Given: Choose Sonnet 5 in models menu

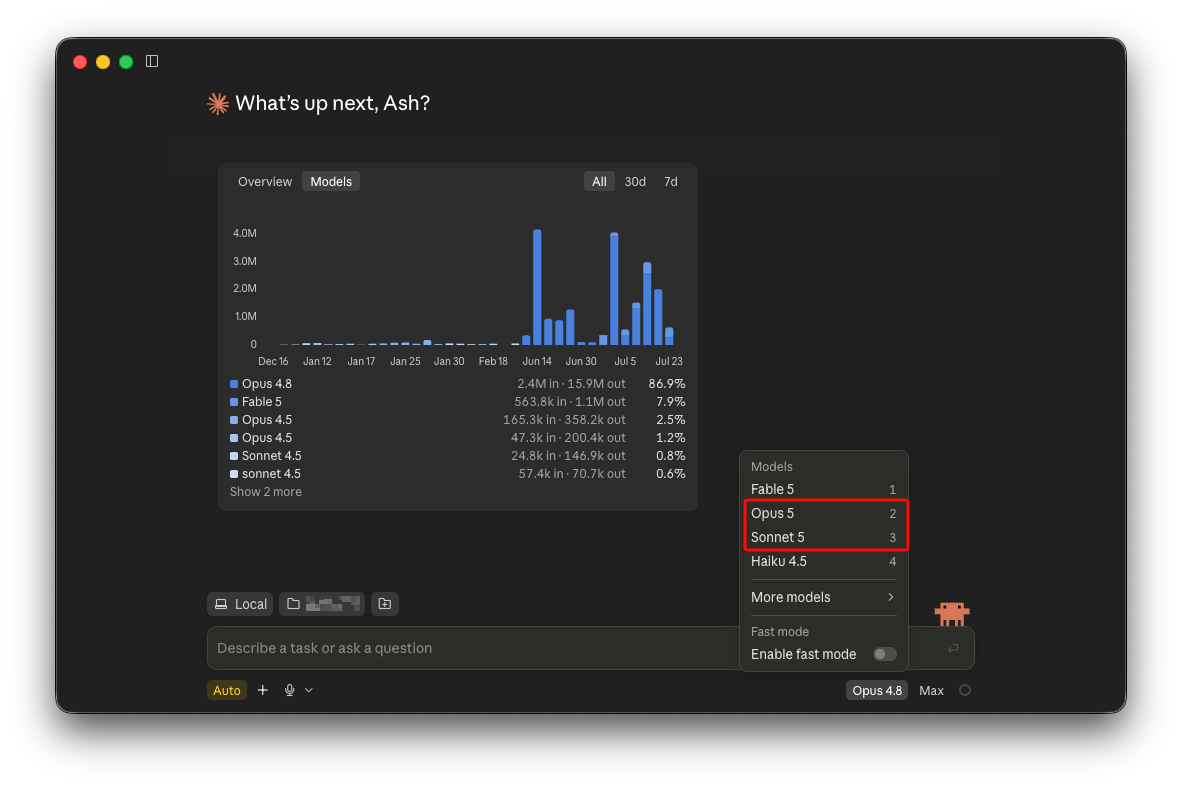Looking at the screenshot, I should click(x=823, y=537).
